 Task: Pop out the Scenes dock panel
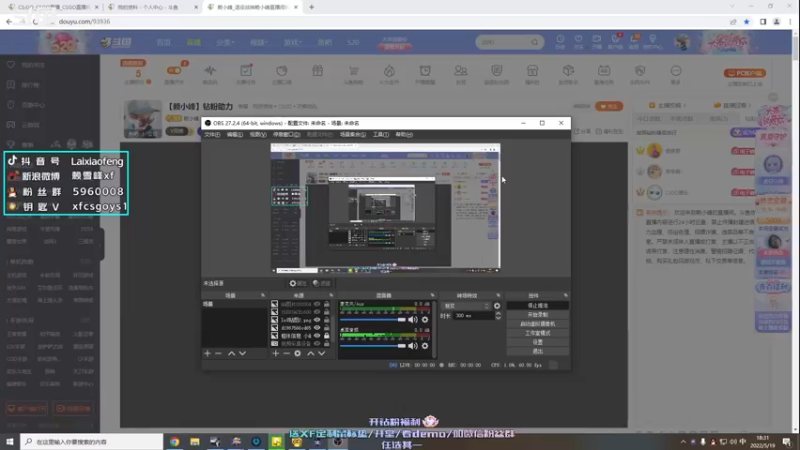pos(263,295)
